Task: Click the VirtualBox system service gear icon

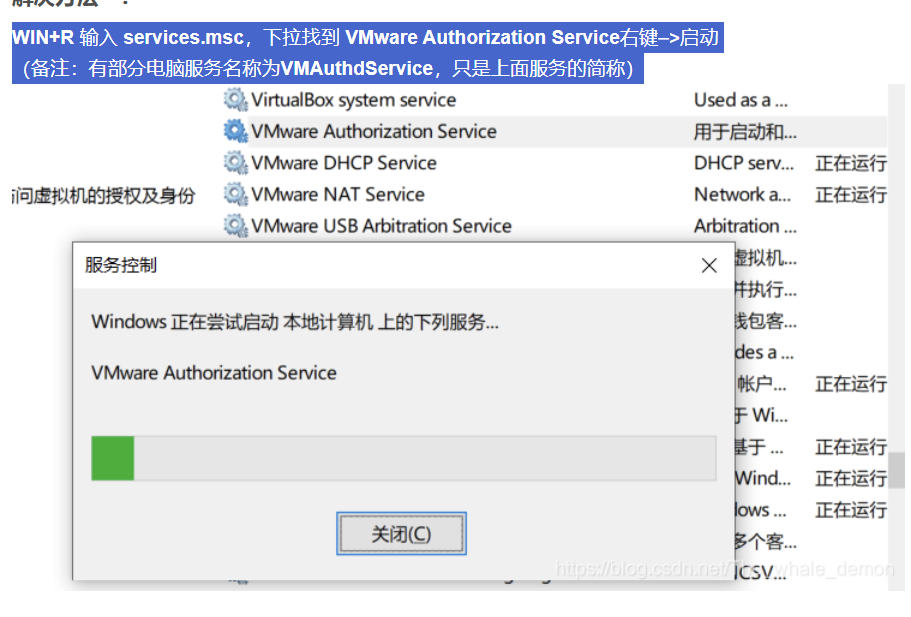Action: (235, 100)
